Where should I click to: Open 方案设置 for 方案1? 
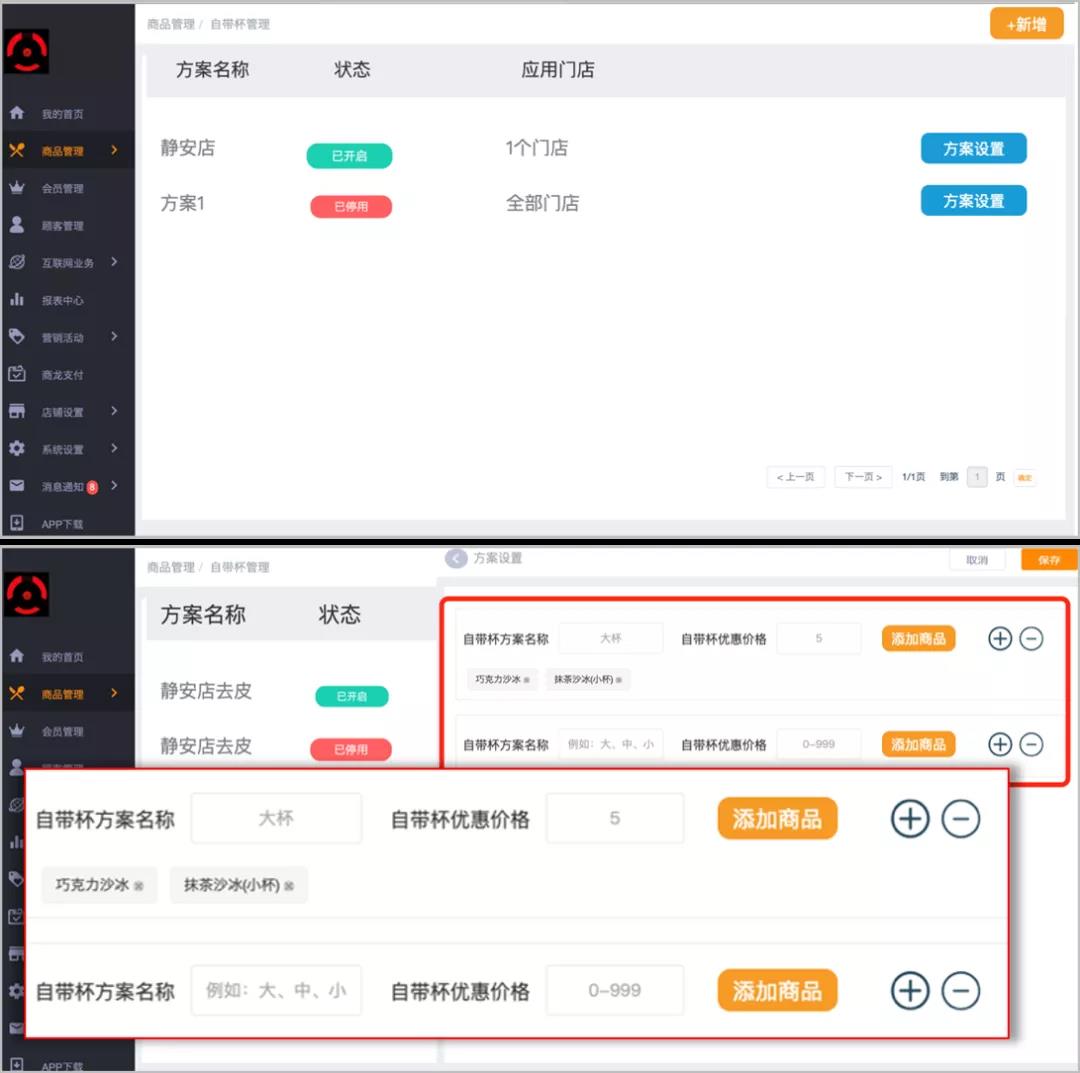(x=973, y=200)
